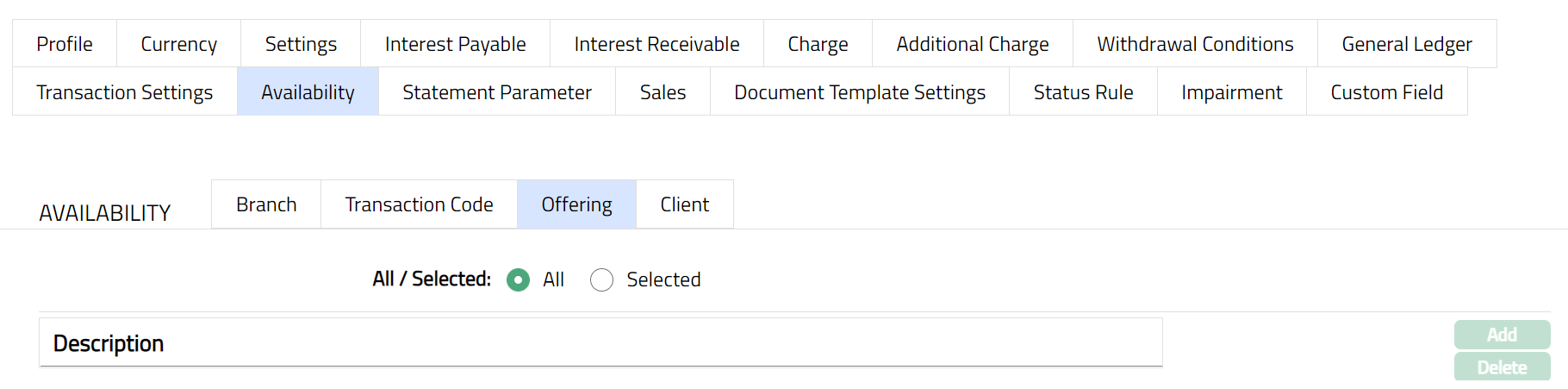Select the Statement Parameter tab
Screen dimensions: 1568x389
pyautogui.click(x=497, y=92)
